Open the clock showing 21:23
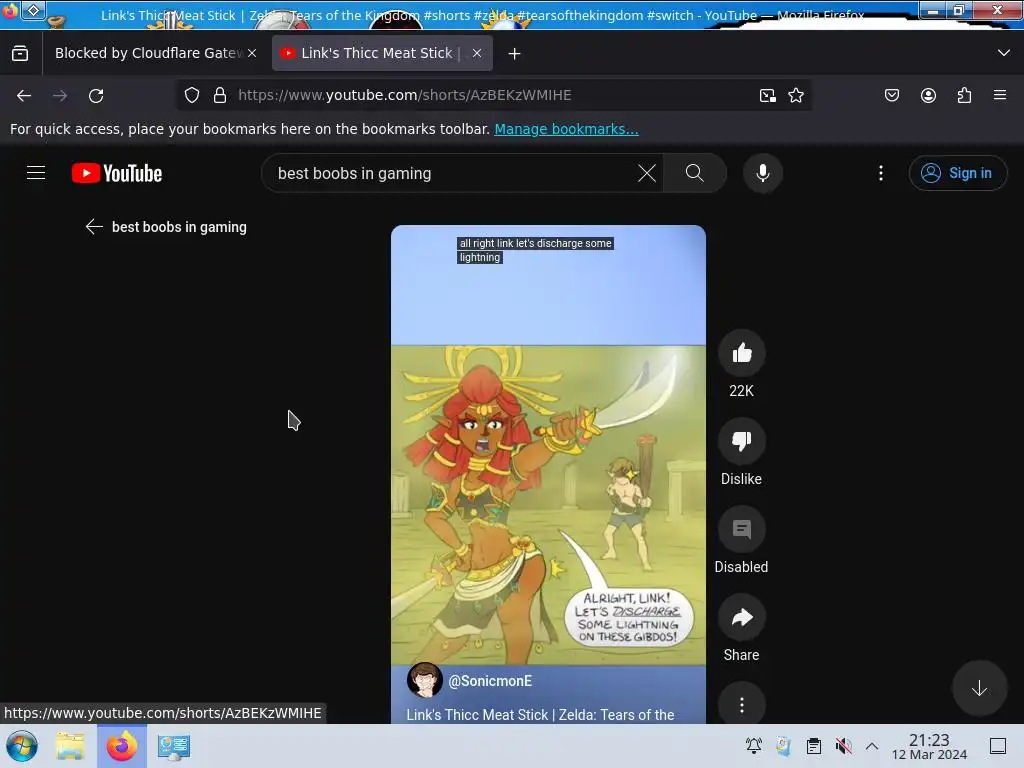Image resolution: width=1024 pixels, height=768 pixels. [x=929, y=746]
